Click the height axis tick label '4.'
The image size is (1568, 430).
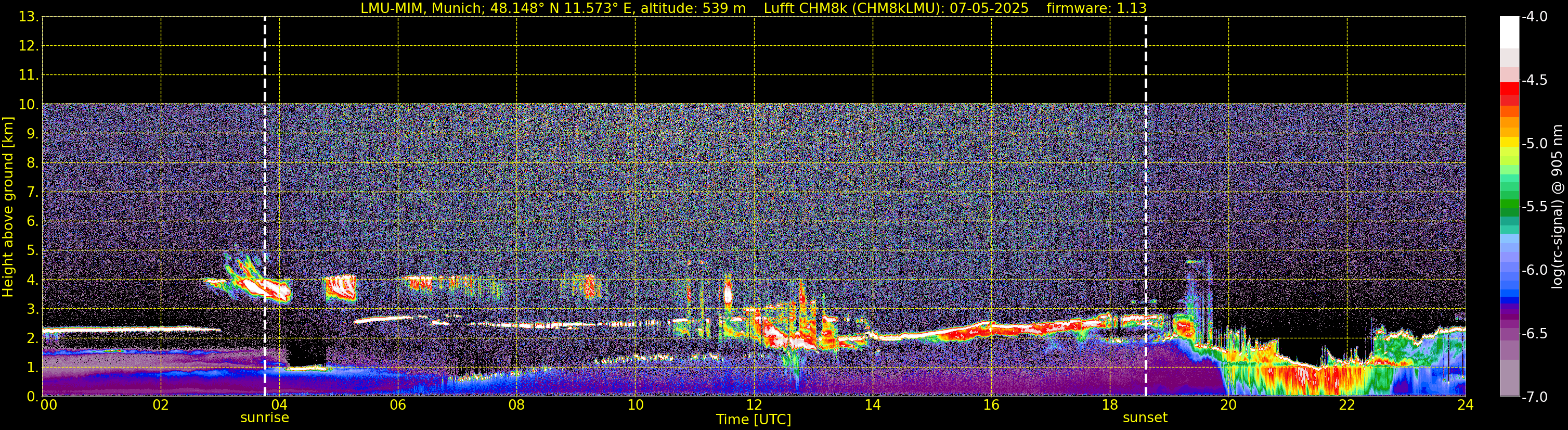pos(32,280)
